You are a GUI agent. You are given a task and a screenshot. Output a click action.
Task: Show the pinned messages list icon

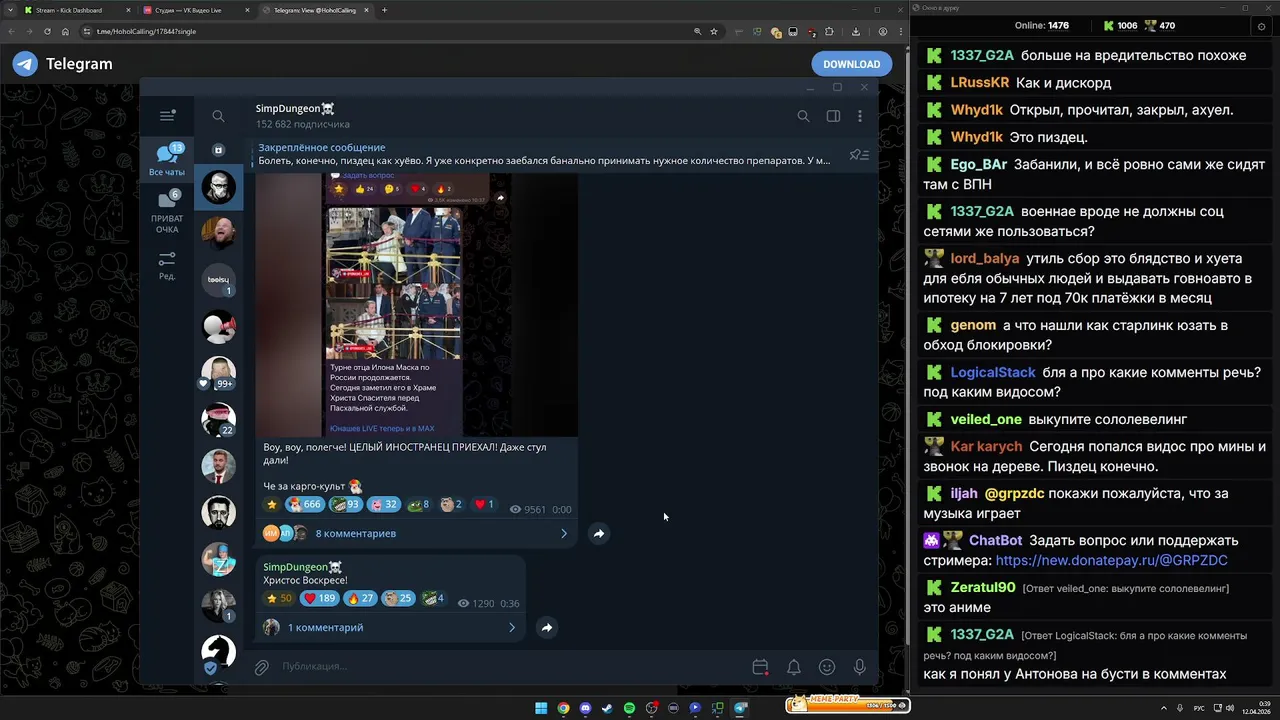click(859, 155)
